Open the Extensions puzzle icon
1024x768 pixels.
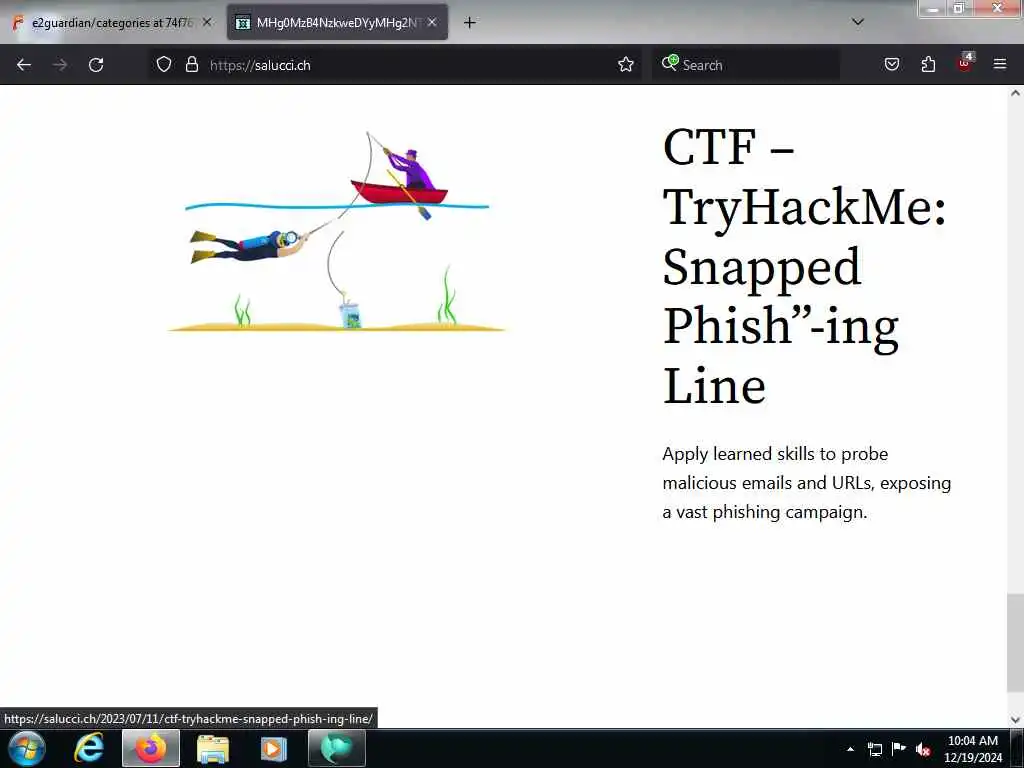928,64
